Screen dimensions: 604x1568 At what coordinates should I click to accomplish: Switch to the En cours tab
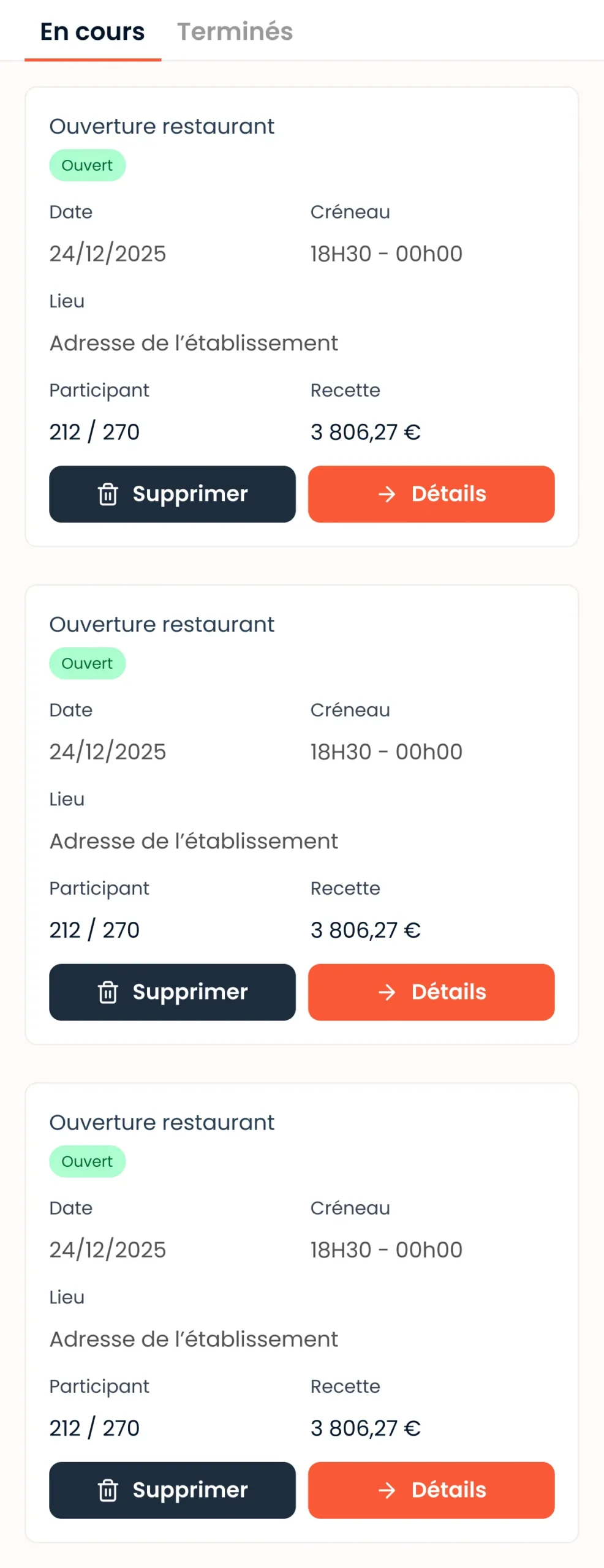pyautogui.click(x=92, y=32)
